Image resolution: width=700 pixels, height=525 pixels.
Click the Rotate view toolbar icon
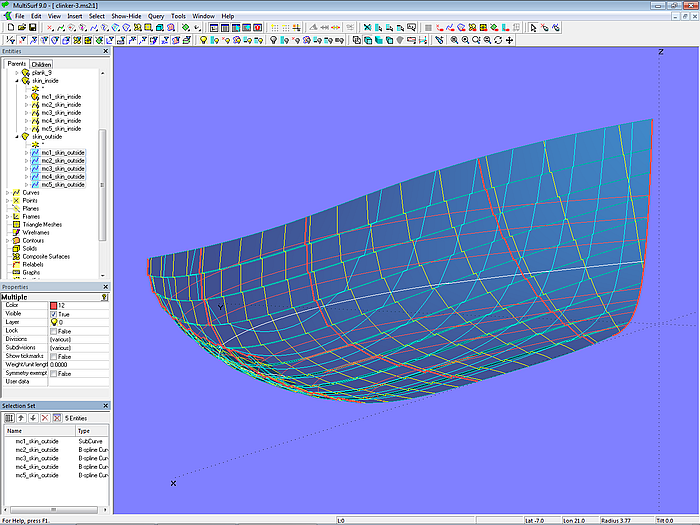(x=497, y=41)
